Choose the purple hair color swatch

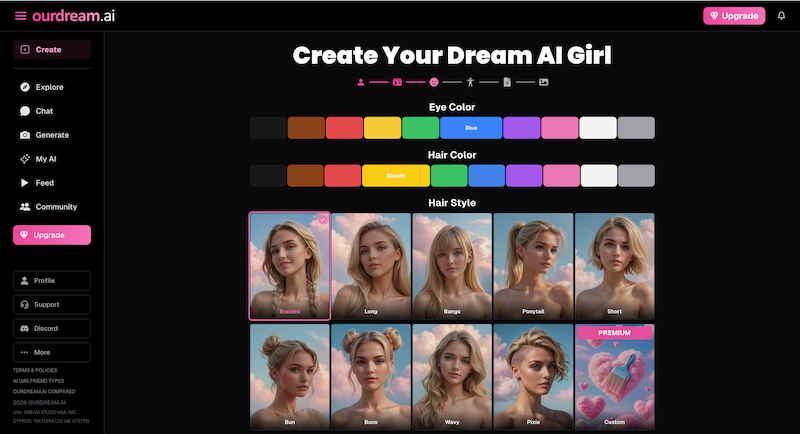tap(524, 176)
